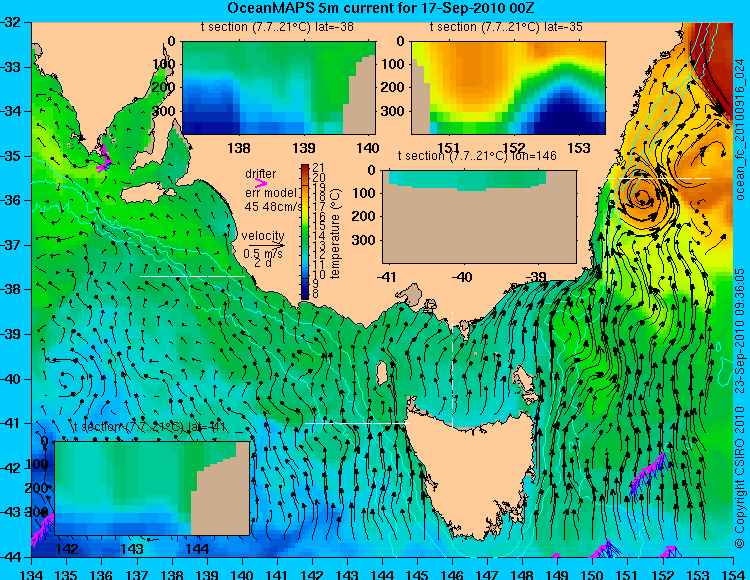The image size is (750, 580).
Task: Click the -36 latitude label on the left axis
Action: (11, 200)
